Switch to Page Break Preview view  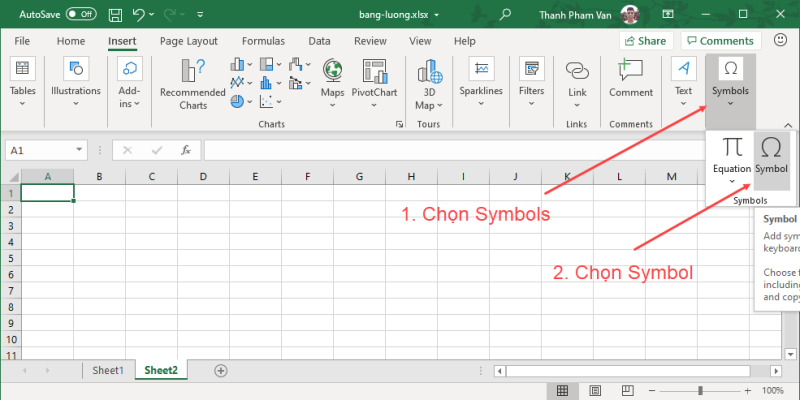(x=626, y=390)
